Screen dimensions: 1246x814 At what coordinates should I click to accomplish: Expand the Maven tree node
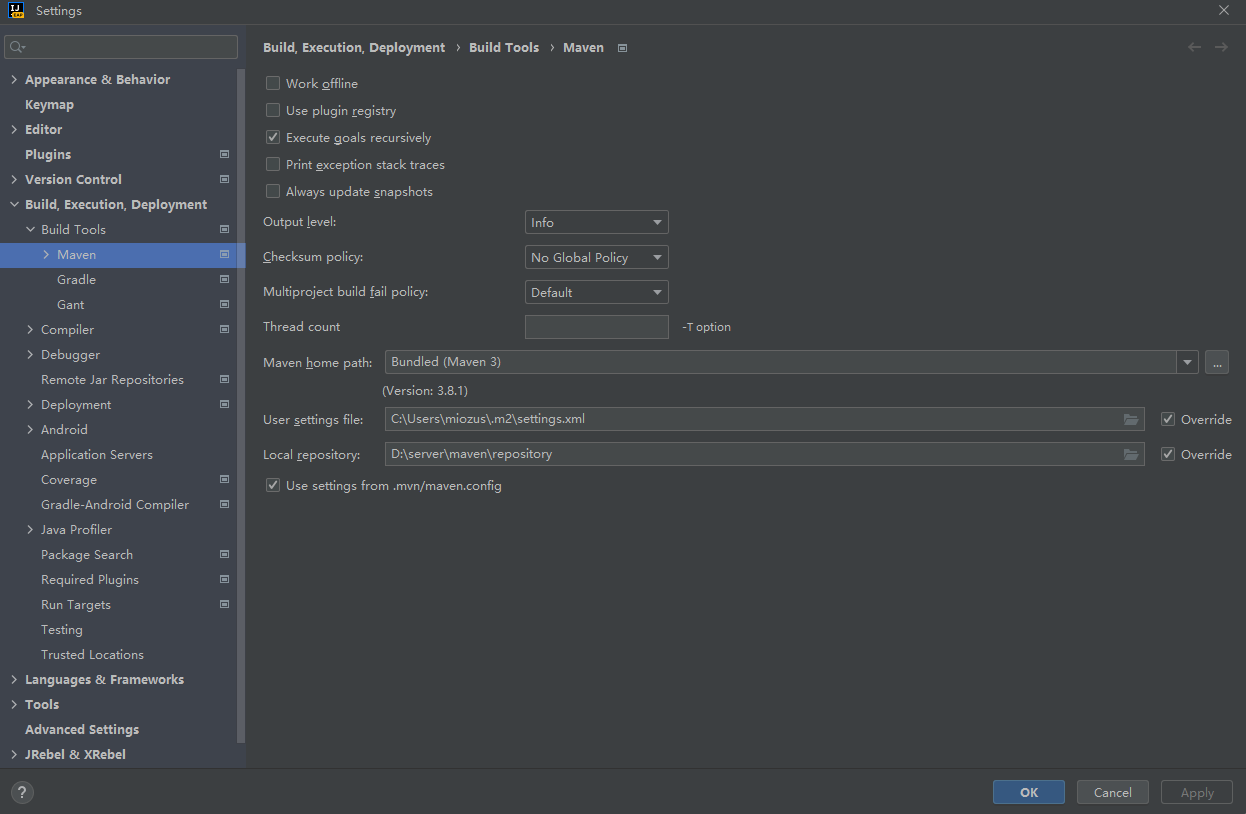click(46, 254)
